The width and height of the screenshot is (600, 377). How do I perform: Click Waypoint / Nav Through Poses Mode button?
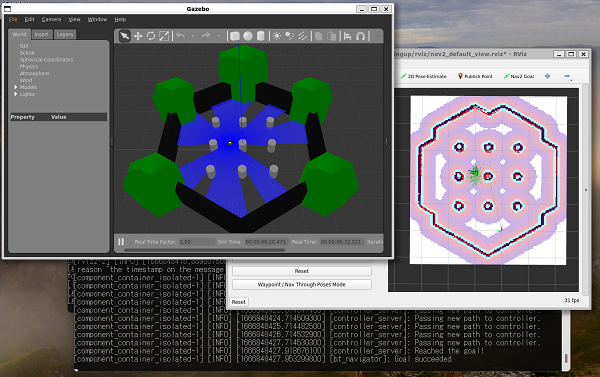[x=302, y=284]
